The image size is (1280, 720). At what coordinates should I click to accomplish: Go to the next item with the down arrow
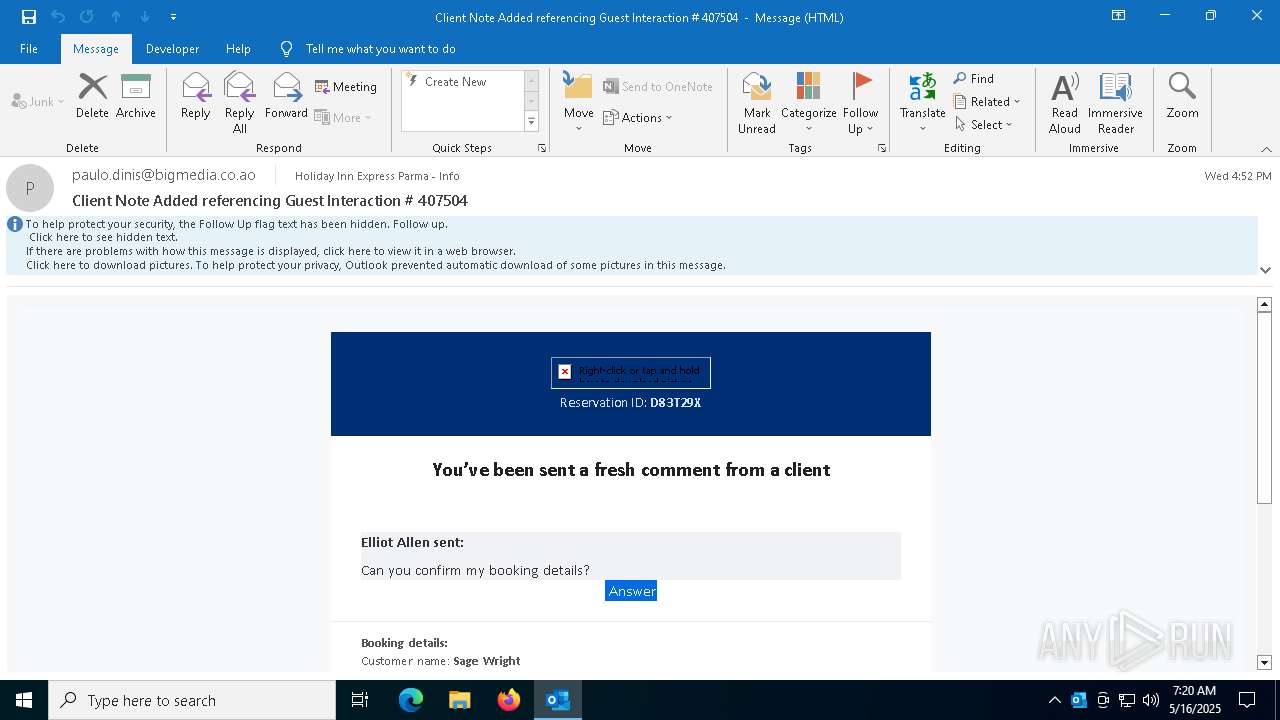(x=145, y=17)
